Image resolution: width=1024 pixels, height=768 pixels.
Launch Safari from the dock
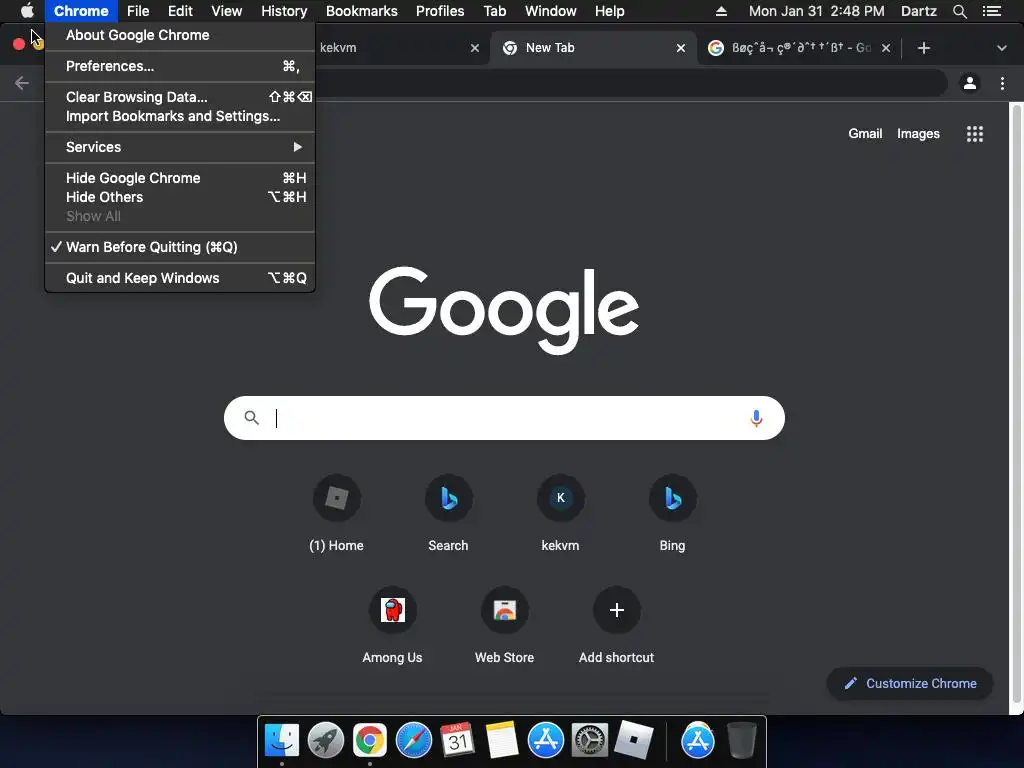(413, 740)
